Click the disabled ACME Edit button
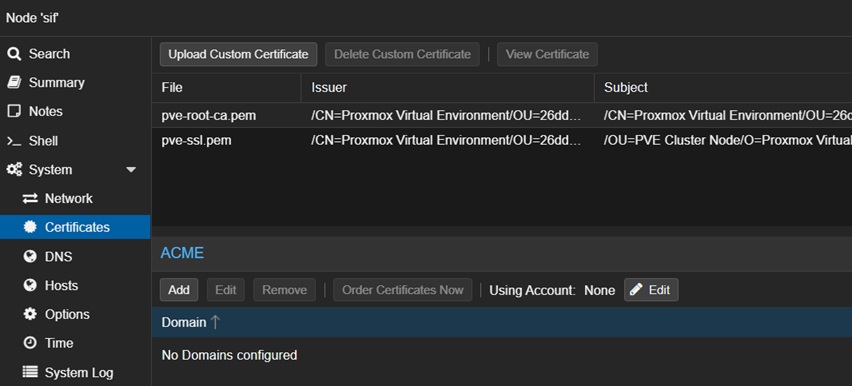Viewport: 852px width, 386px height. (x=225, y=290)
